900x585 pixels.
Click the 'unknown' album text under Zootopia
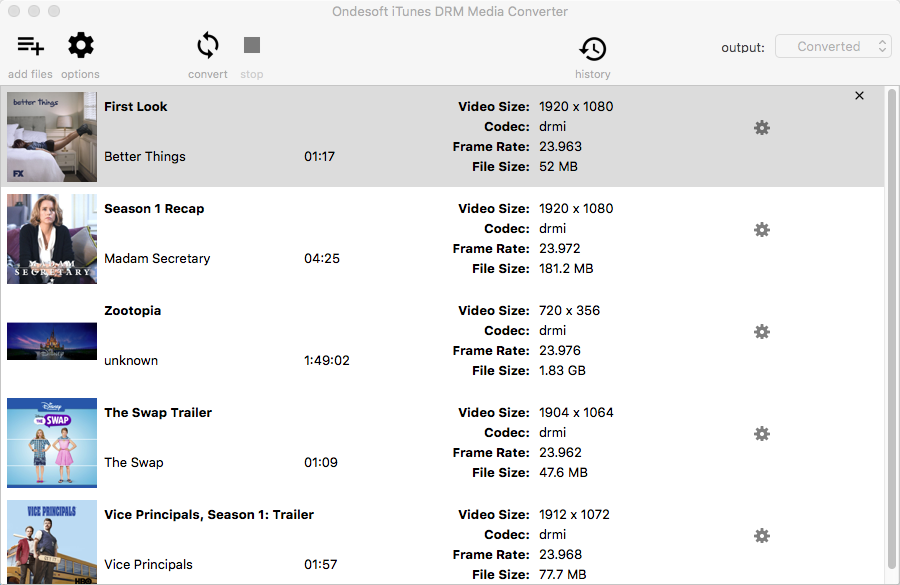[131, 361]
